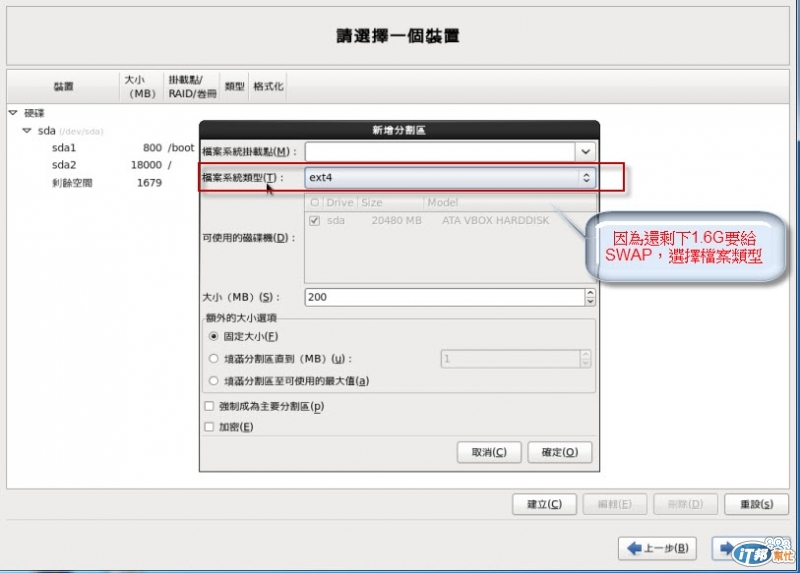Click the delete (D) button
The image size is (800, 573).
685,504
